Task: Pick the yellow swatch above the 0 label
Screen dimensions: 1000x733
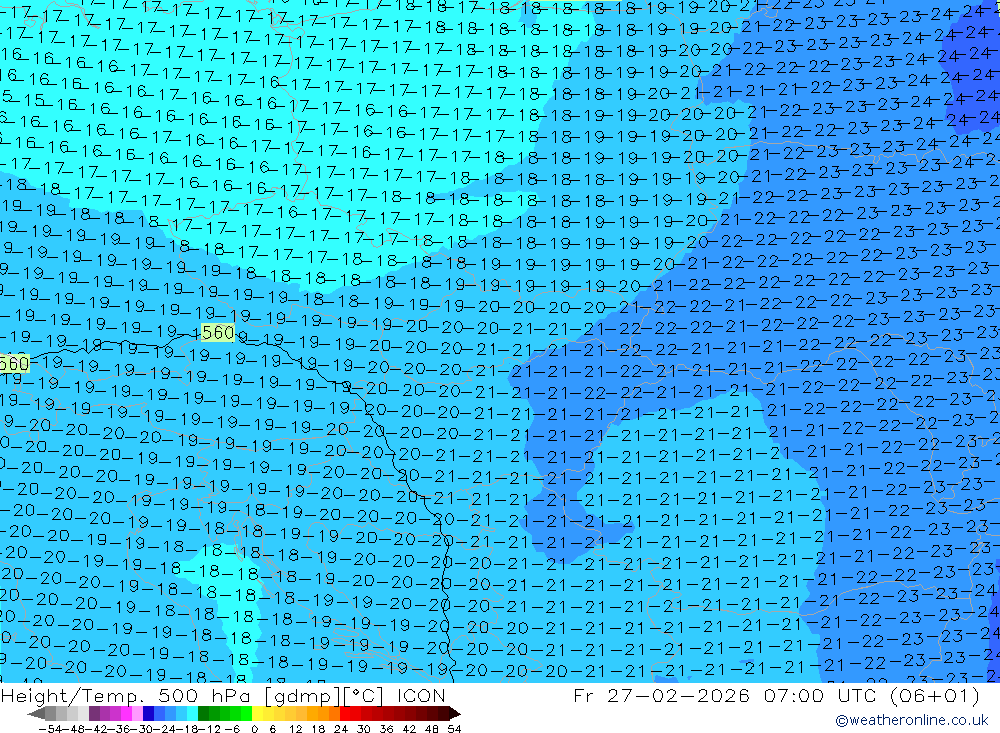Action: point(257,714)
